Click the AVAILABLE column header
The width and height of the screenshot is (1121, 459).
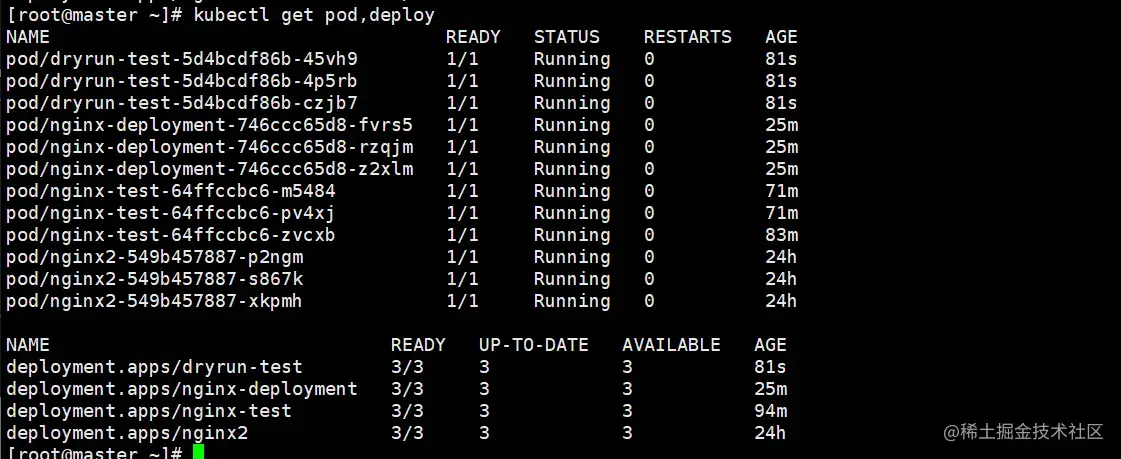click(x=671, y=345)
